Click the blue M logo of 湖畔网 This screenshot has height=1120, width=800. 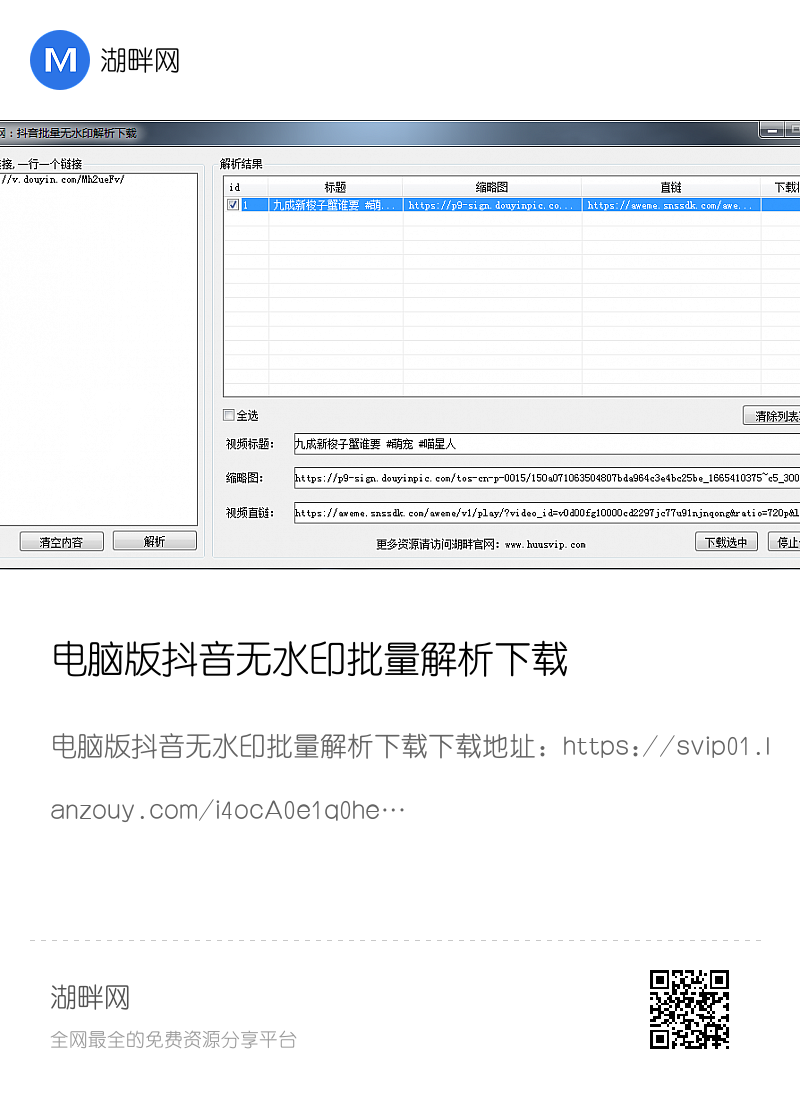tap(60, 60)
